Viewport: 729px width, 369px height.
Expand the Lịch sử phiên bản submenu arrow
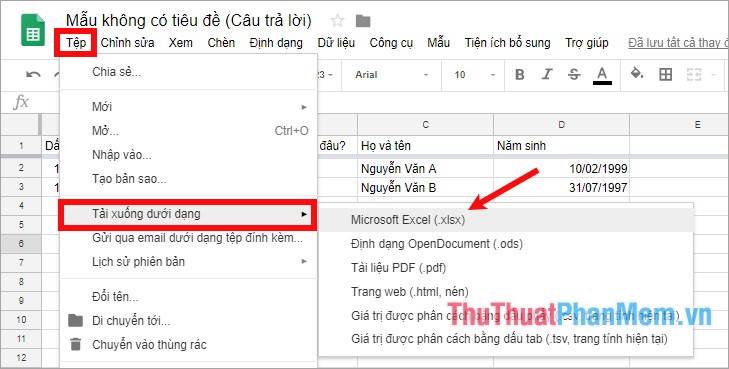pyautogui.click(x=304, y=262)
